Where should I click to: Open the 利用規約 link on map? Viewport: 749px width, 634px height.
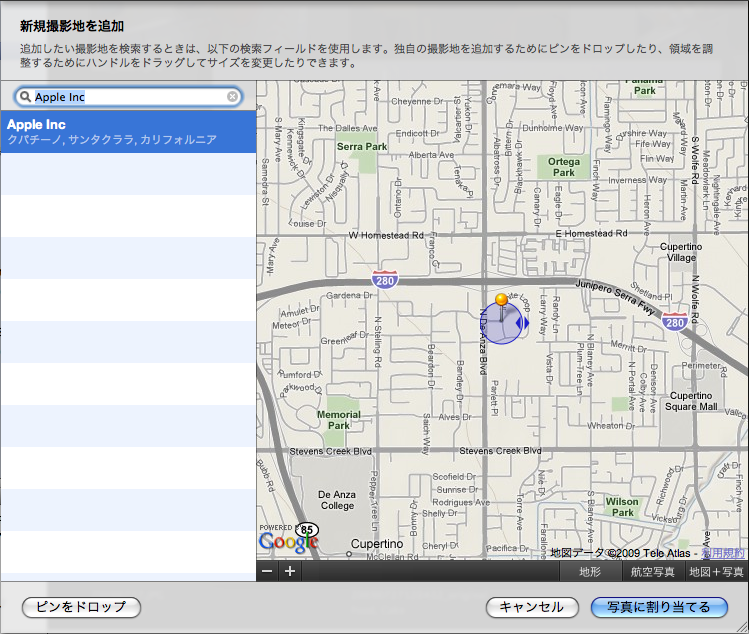coord(723,553)
